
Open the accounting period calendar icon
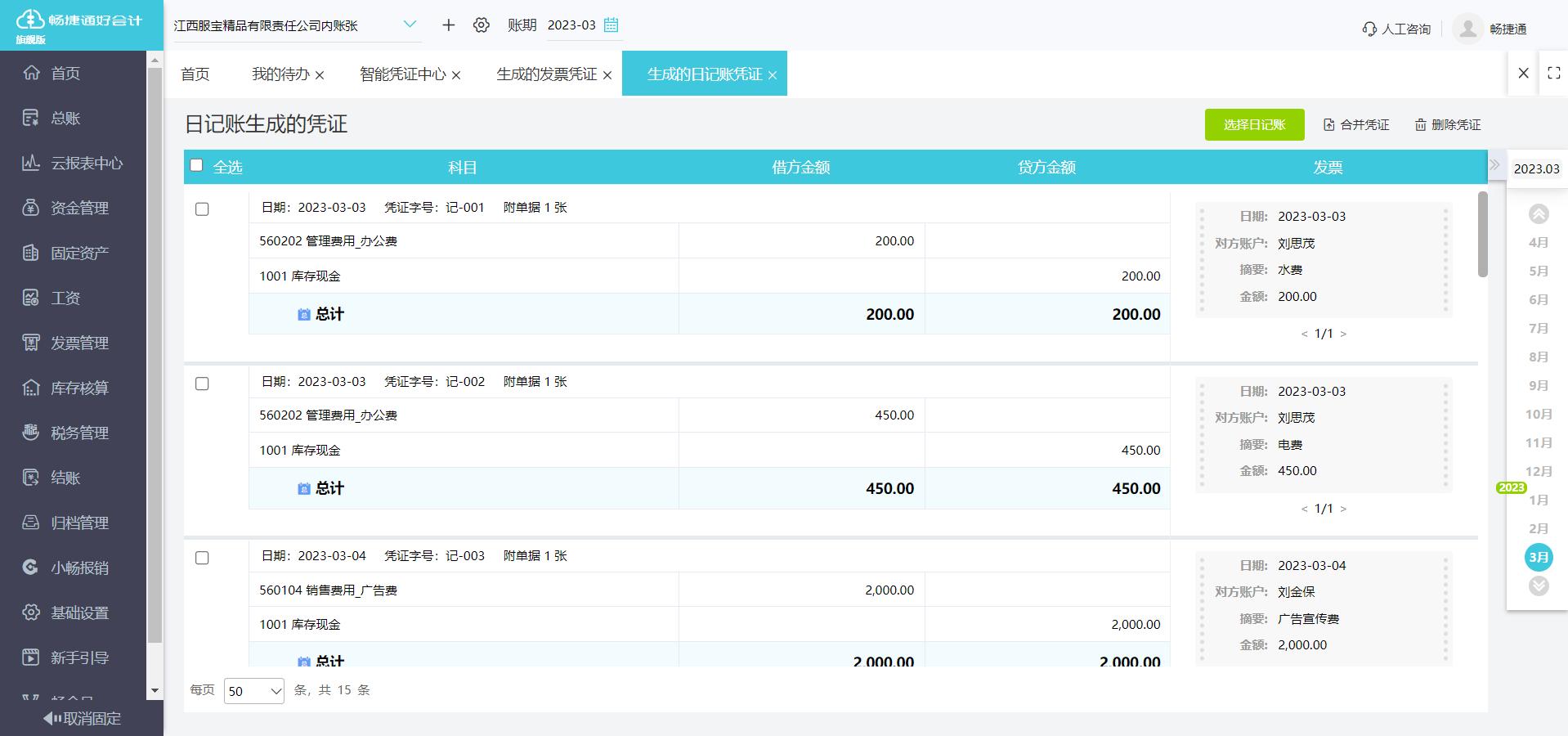click(x=611, y=25)
